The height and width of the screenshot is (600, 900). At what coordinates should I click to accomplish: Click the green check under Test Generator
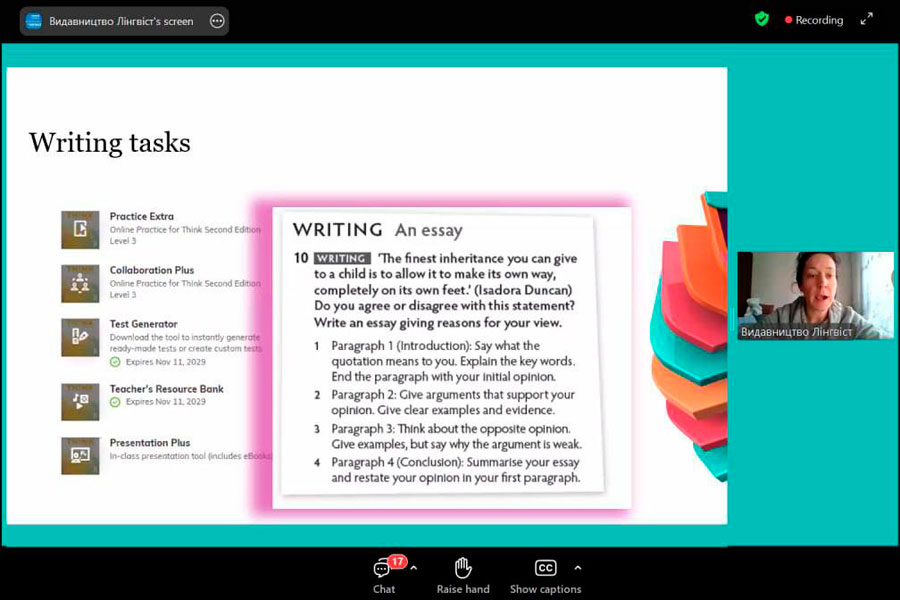tap(115, 362)
